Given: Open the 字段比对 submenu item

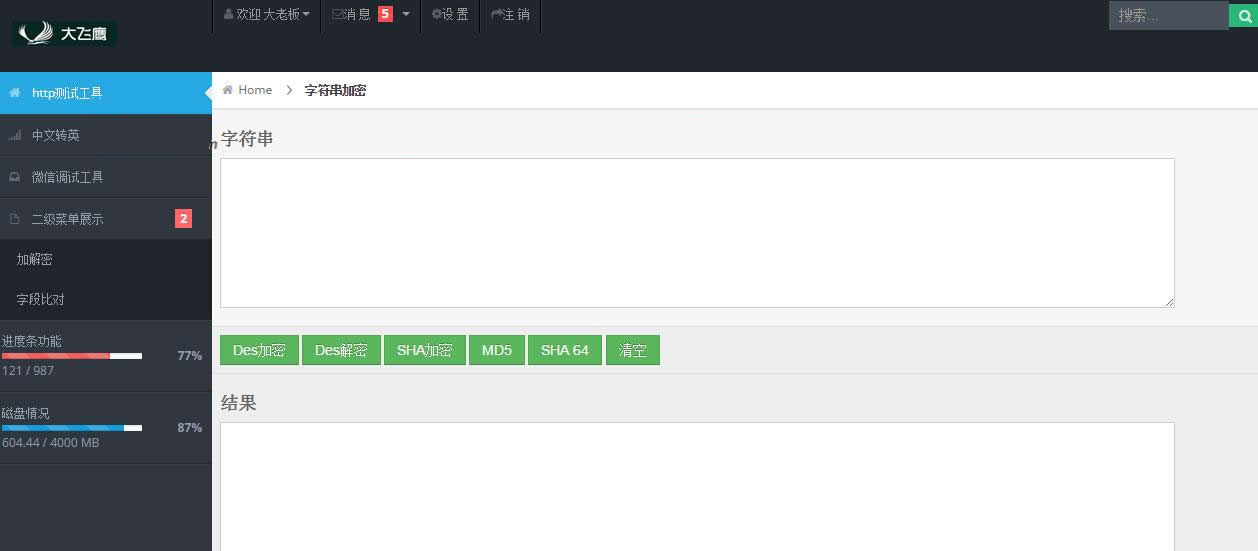Looking at the screenshot, I should 106,300.
